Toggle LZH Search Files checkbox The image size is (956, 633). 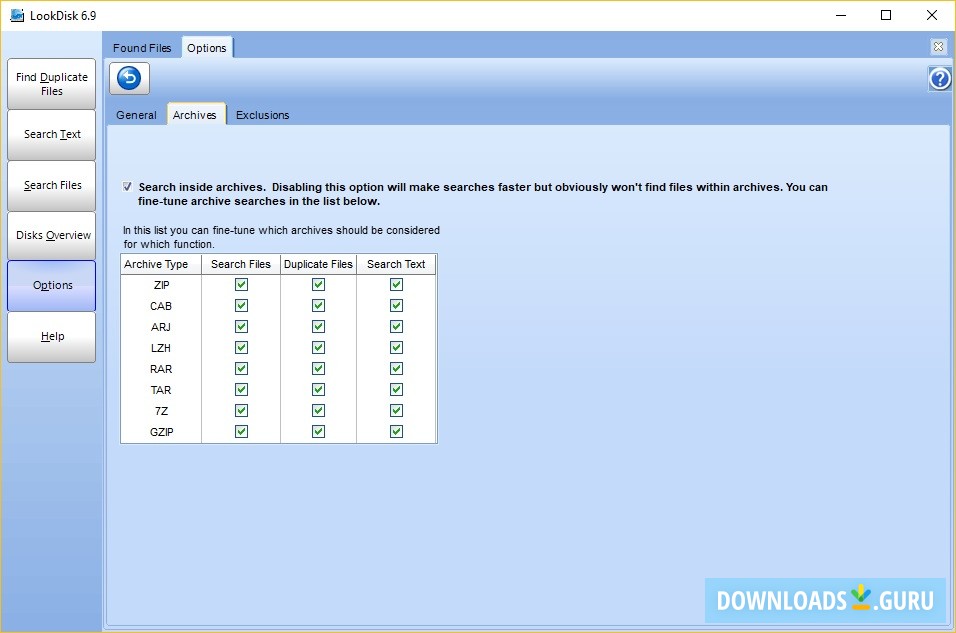241,348
